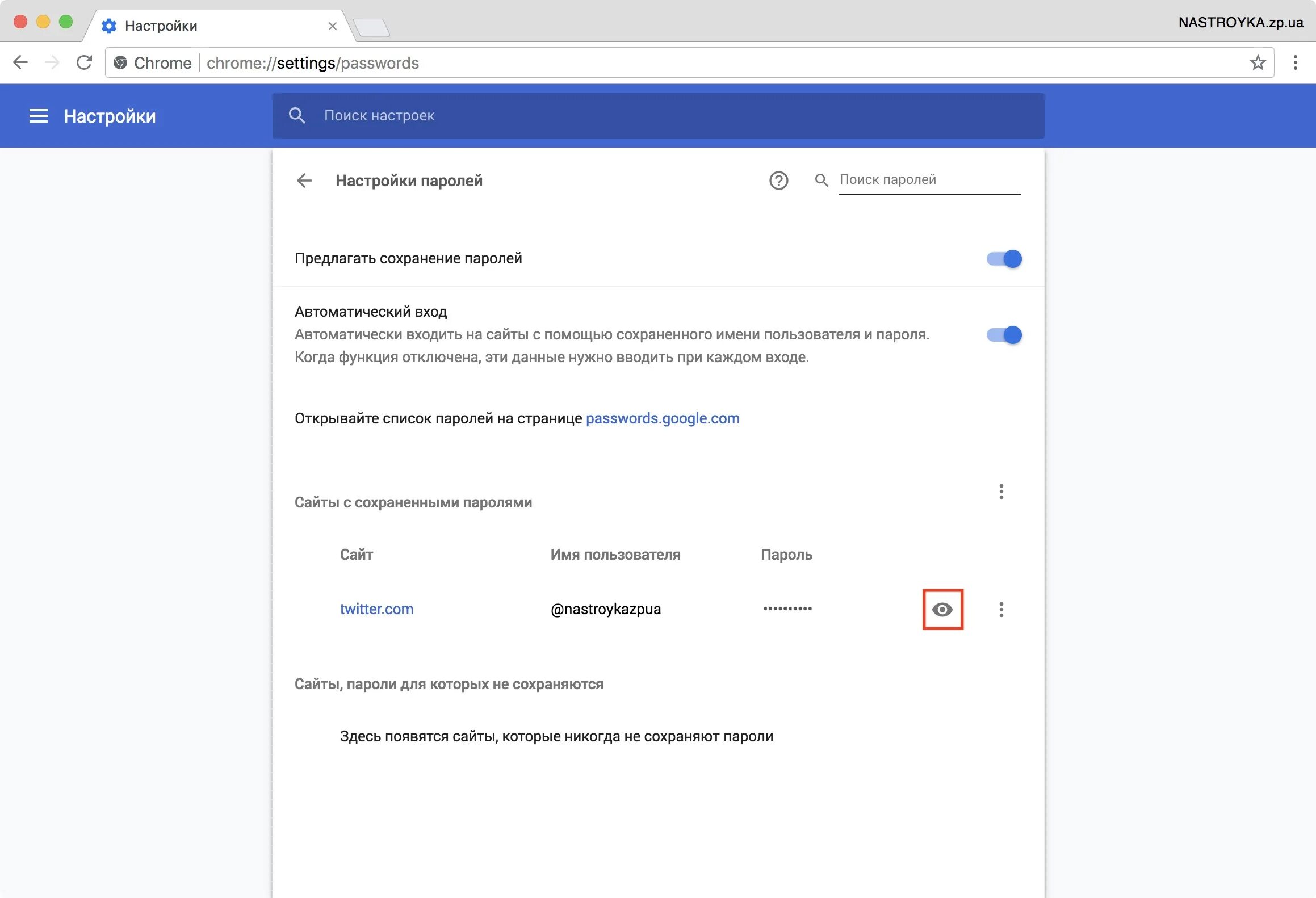Toggle the 'Предлагать сохранение паролей' switch
This screenshot has width=1316, height=898.
[1002, 258]
